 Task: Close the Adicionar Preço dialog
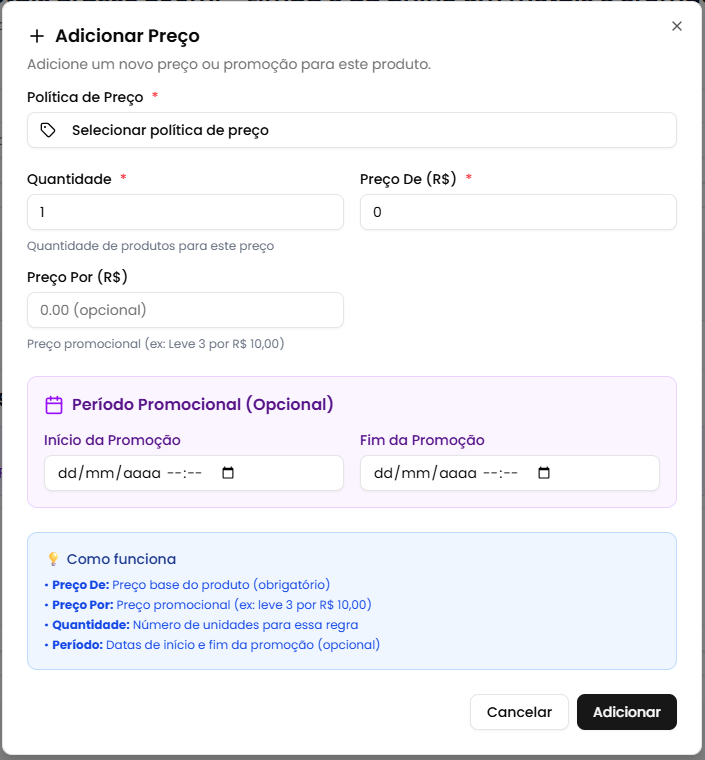coord(677,26)
